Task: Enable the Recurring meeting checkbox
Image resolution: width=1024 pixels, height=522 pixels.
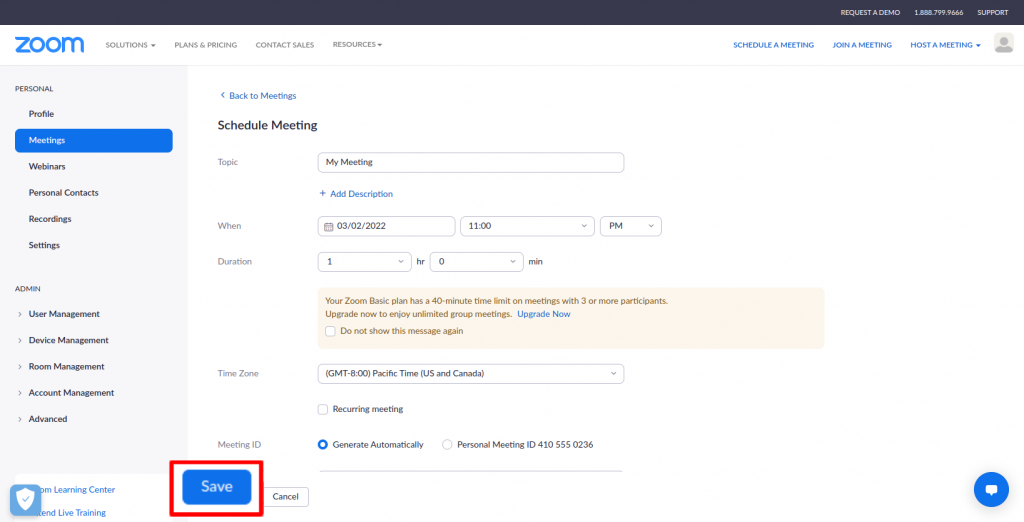Action: (323, 409)
